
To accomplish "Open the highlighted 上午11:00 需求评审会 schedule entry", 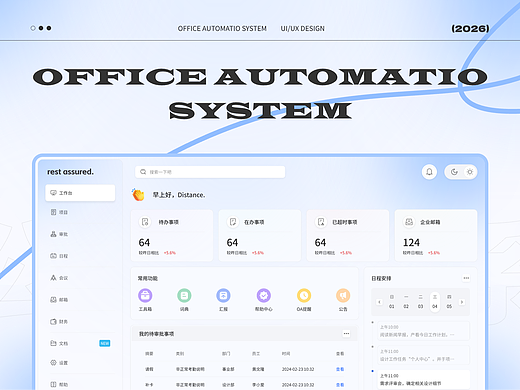I will (x=423, y=379).
